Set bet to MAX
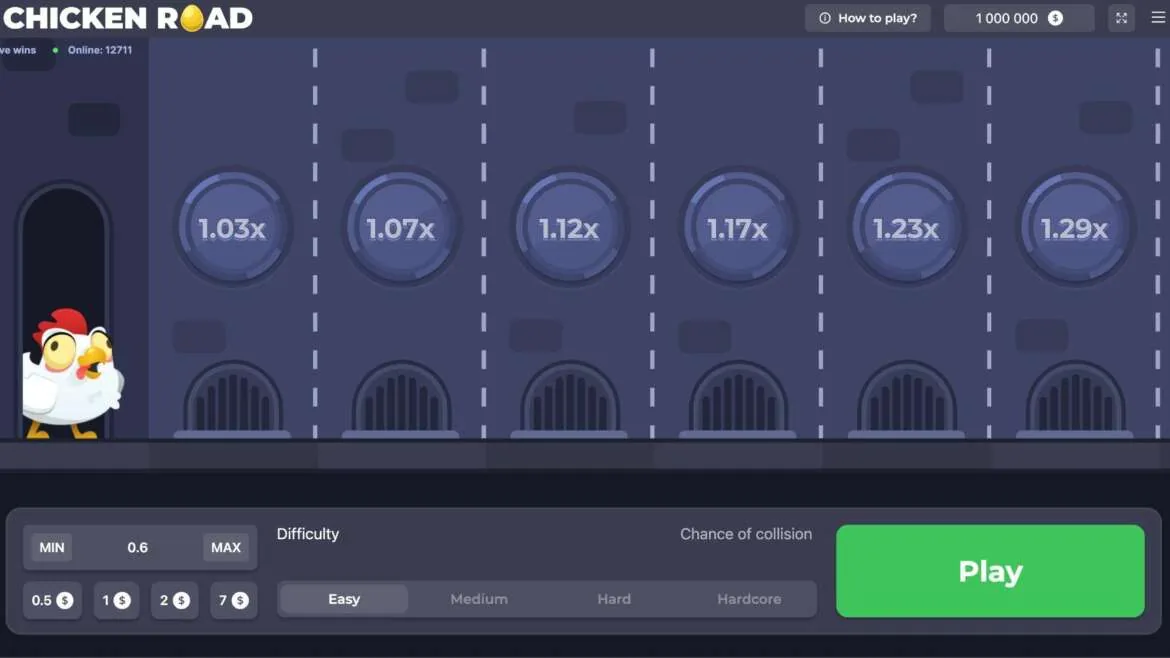Viewport: 1170px width, 658px height. [x=226, y=547]
